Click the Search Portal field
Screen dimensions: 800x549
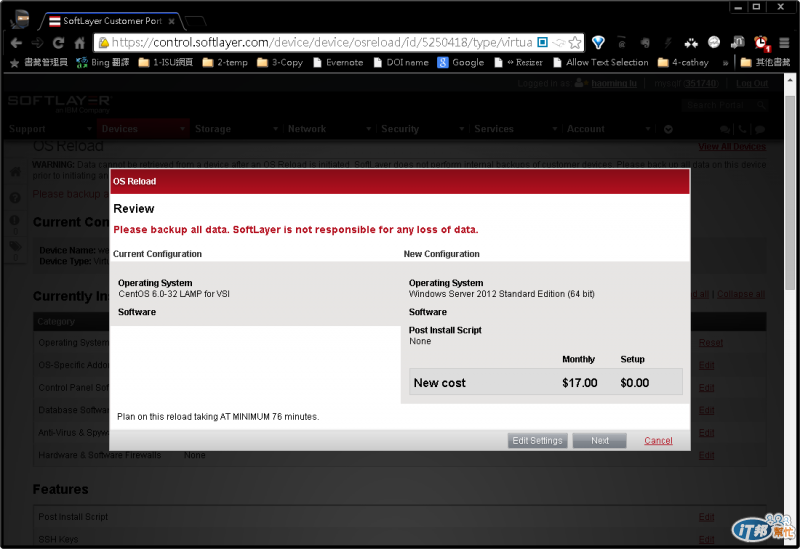[724, 105]
